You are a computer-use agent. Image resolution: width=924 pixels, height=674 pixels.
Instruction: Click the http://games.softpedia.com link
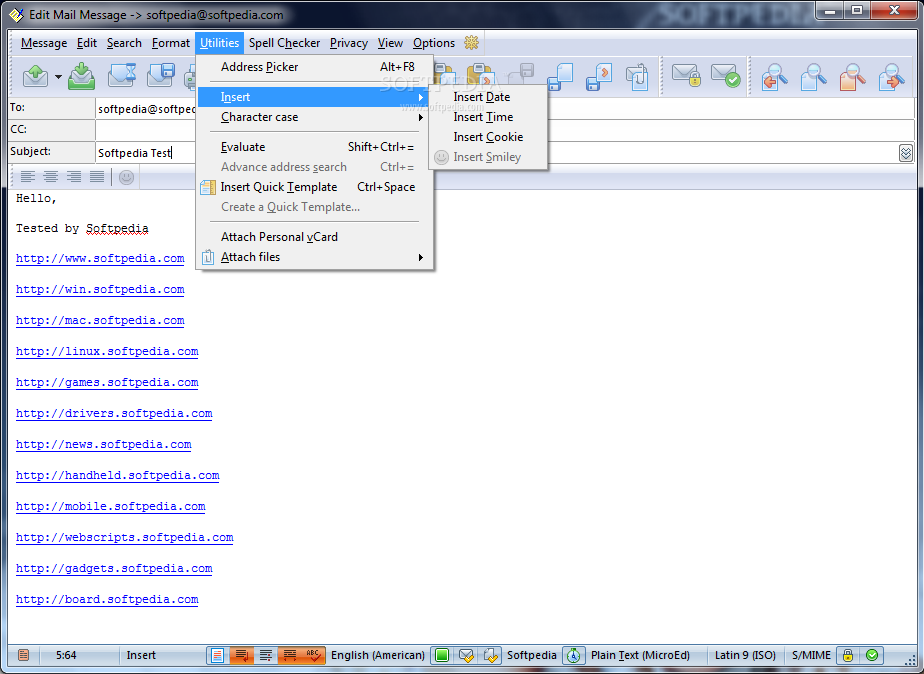[107, 383]
